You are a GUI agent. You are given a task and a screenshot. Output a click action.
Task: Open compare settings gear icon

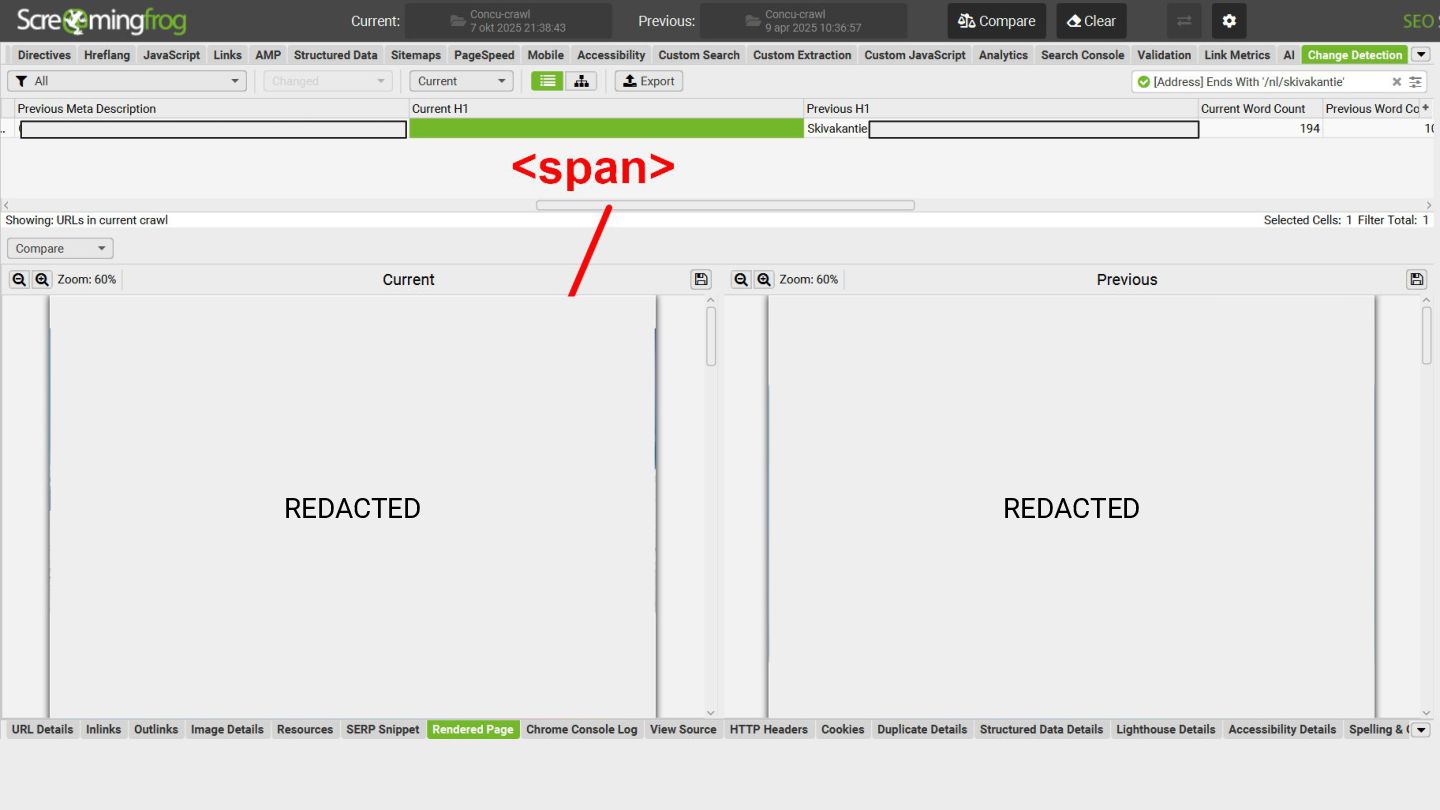click(x=1229, y=21)
